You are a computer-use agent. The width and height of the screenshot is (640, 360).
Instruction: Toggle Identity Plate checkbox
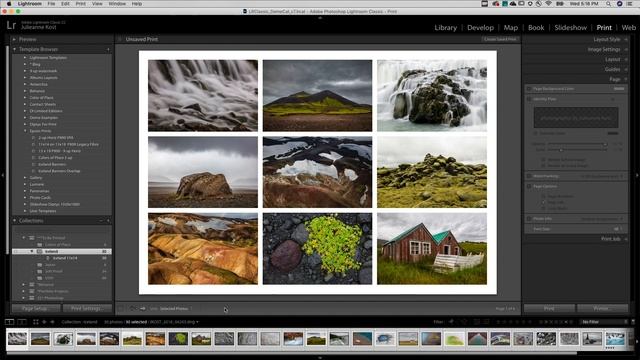(x=529, y=99)
